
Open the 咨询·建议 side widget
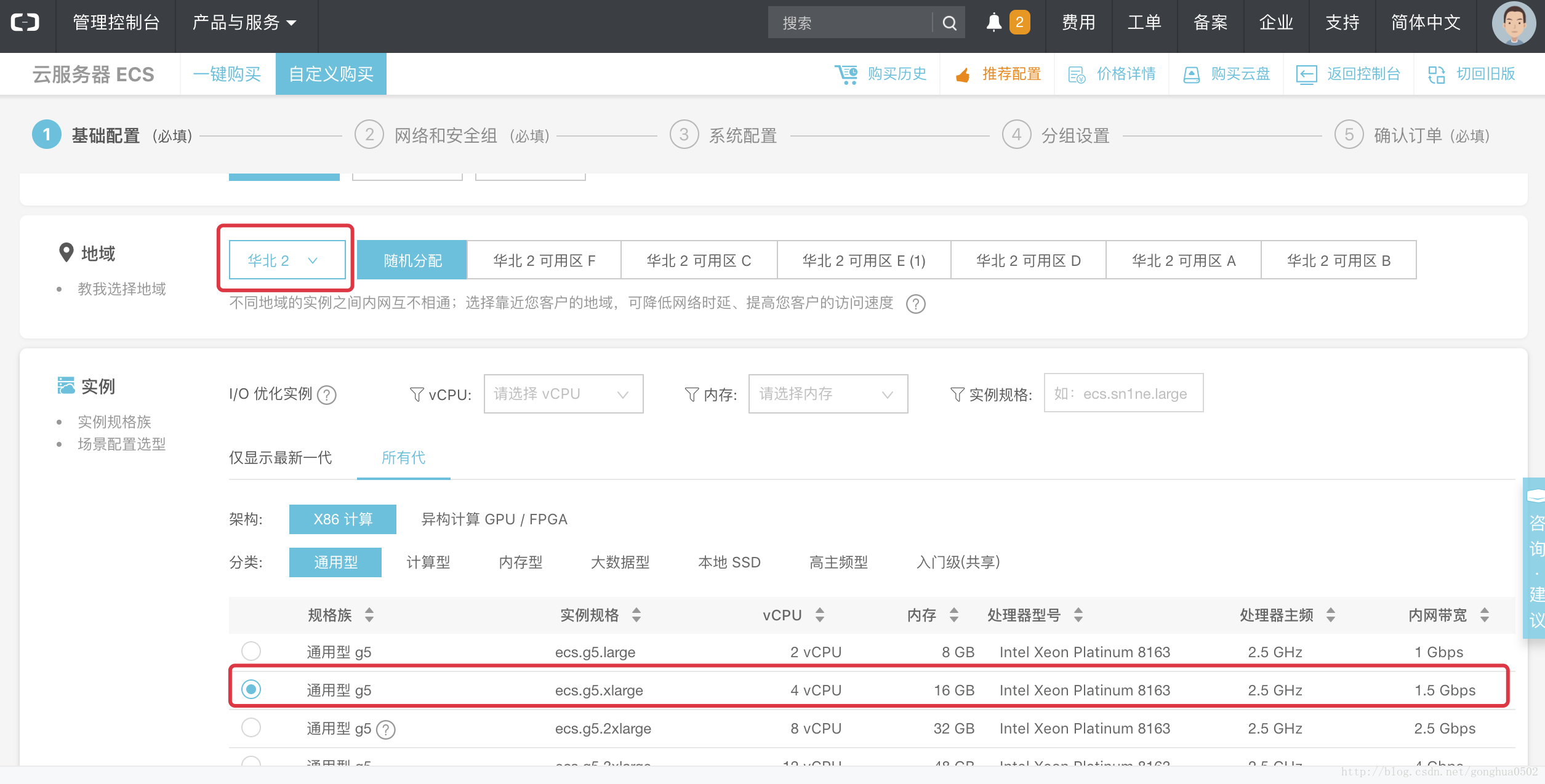coord(1534,558)
